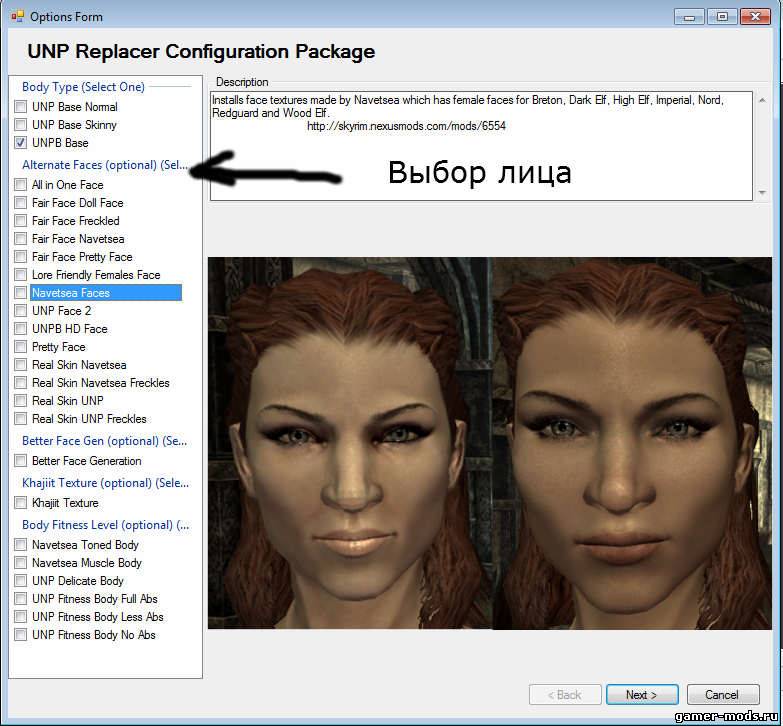Minimize the Options Form window
The width and height of the screenshot is (783, 726).
tap(689, 17)
